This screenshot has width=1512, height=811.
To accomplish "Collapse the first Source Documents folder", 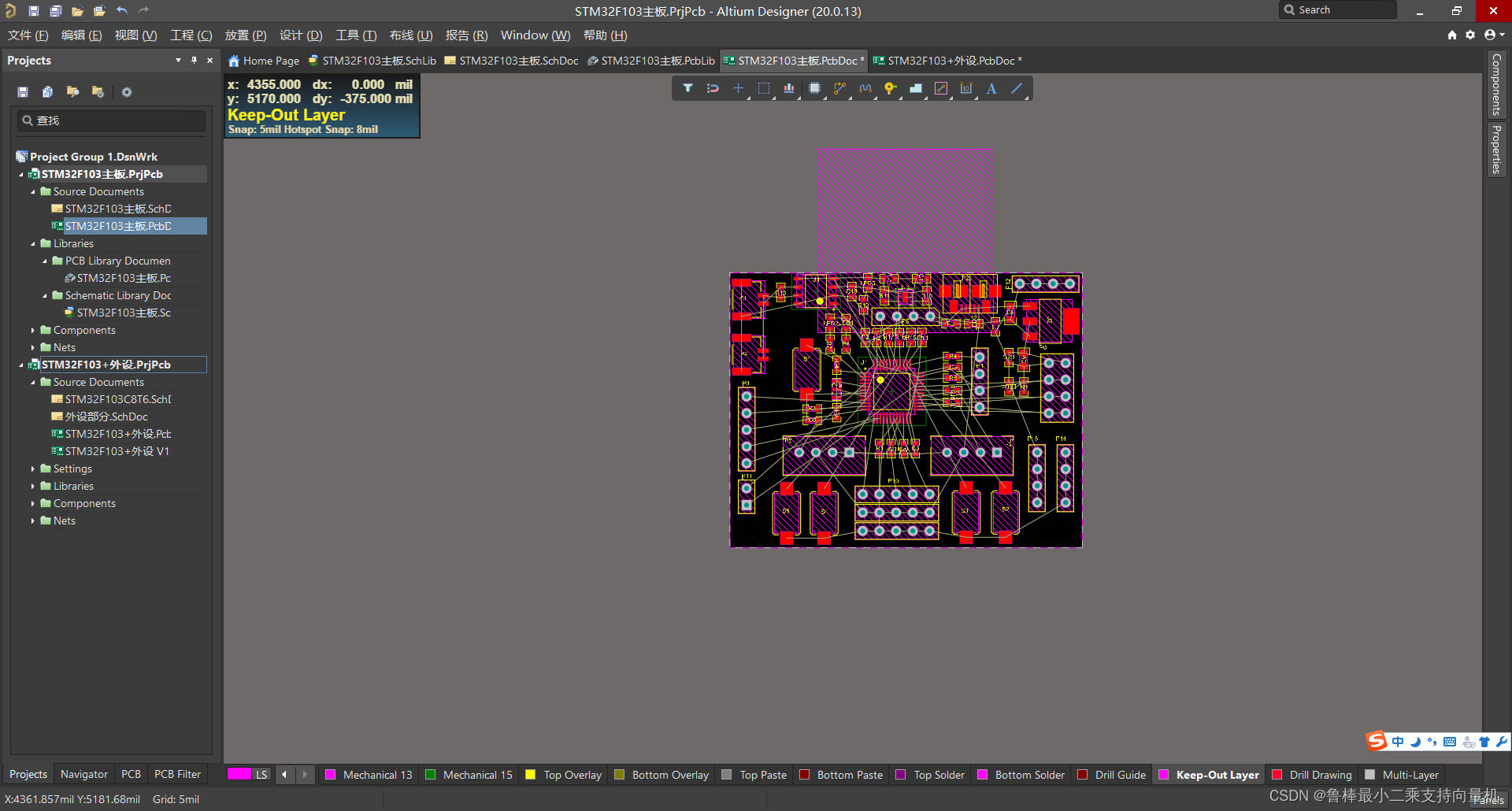I will coord(33,192).
